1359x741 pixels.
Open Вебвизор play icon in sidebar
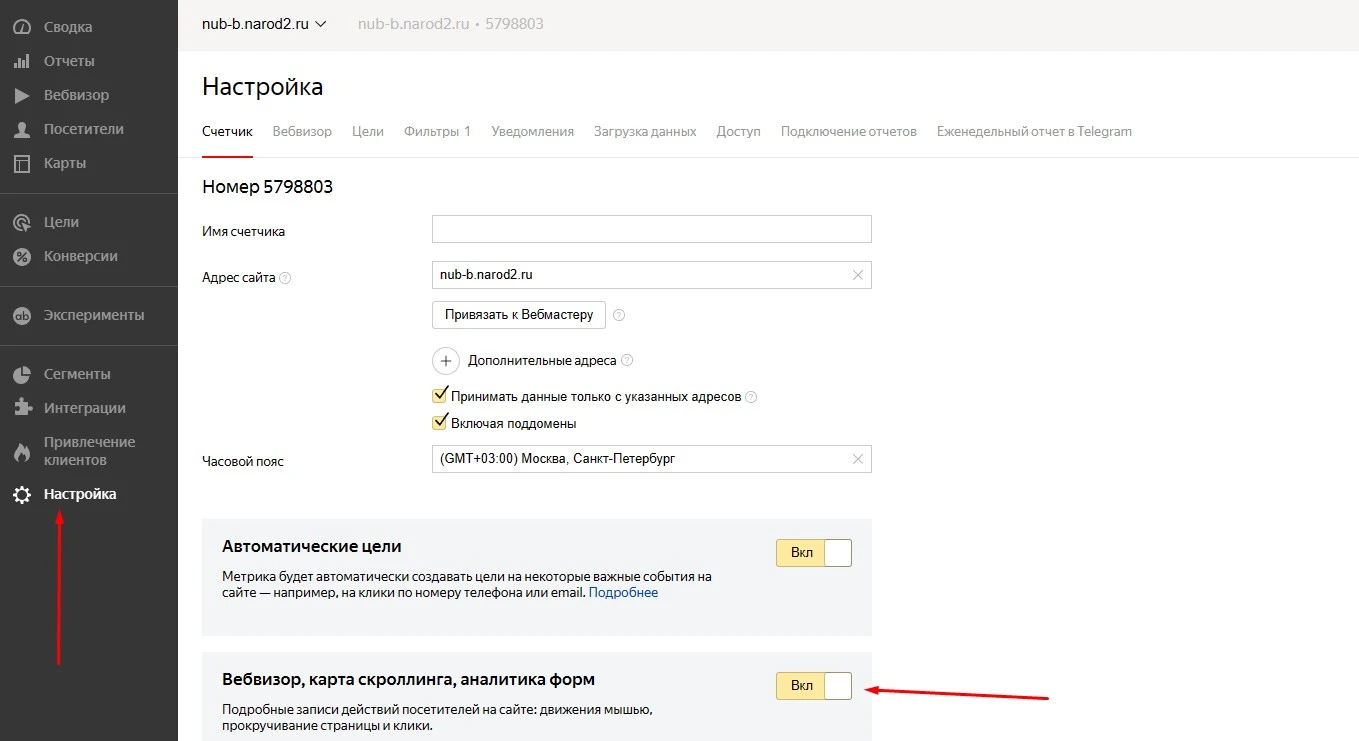click(22, 95)
